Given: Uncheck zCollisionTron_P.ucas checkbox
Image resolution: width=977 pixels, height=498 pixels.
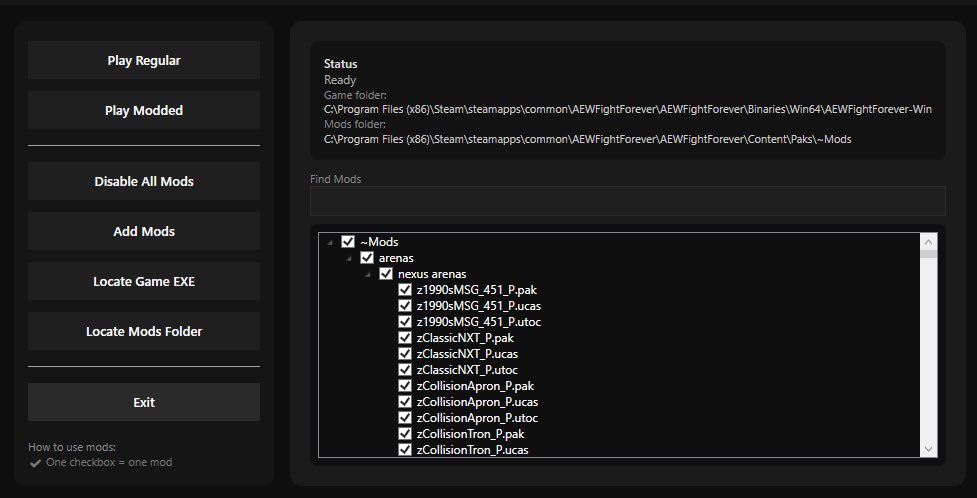Looking at the screenshot, I should point(405,449).
